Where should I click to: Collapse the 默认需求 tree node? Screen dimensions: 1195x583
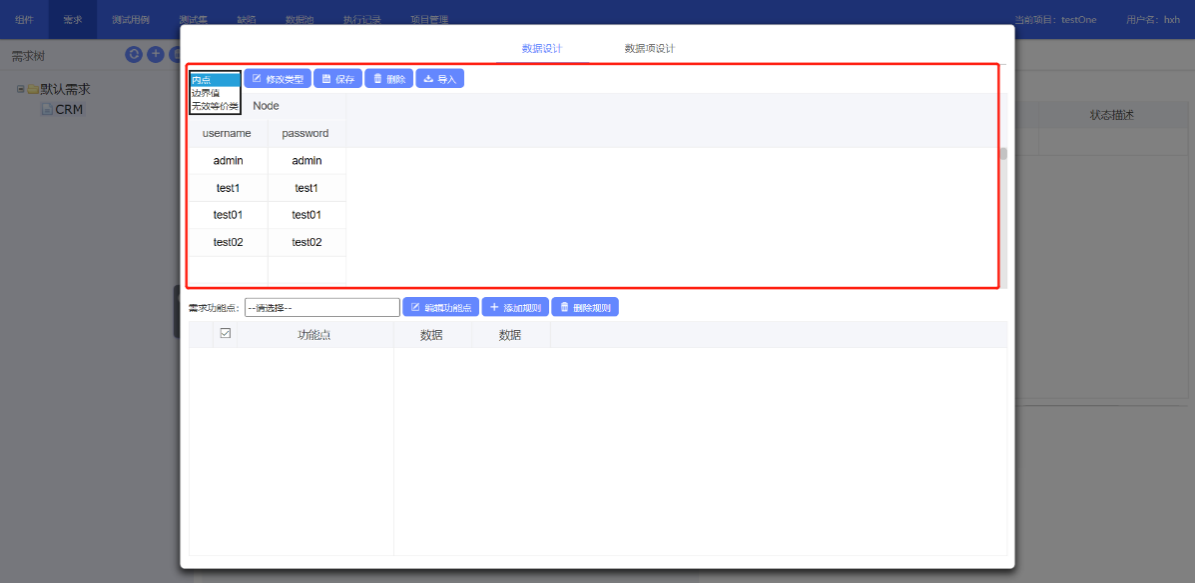tap(20, 89)
